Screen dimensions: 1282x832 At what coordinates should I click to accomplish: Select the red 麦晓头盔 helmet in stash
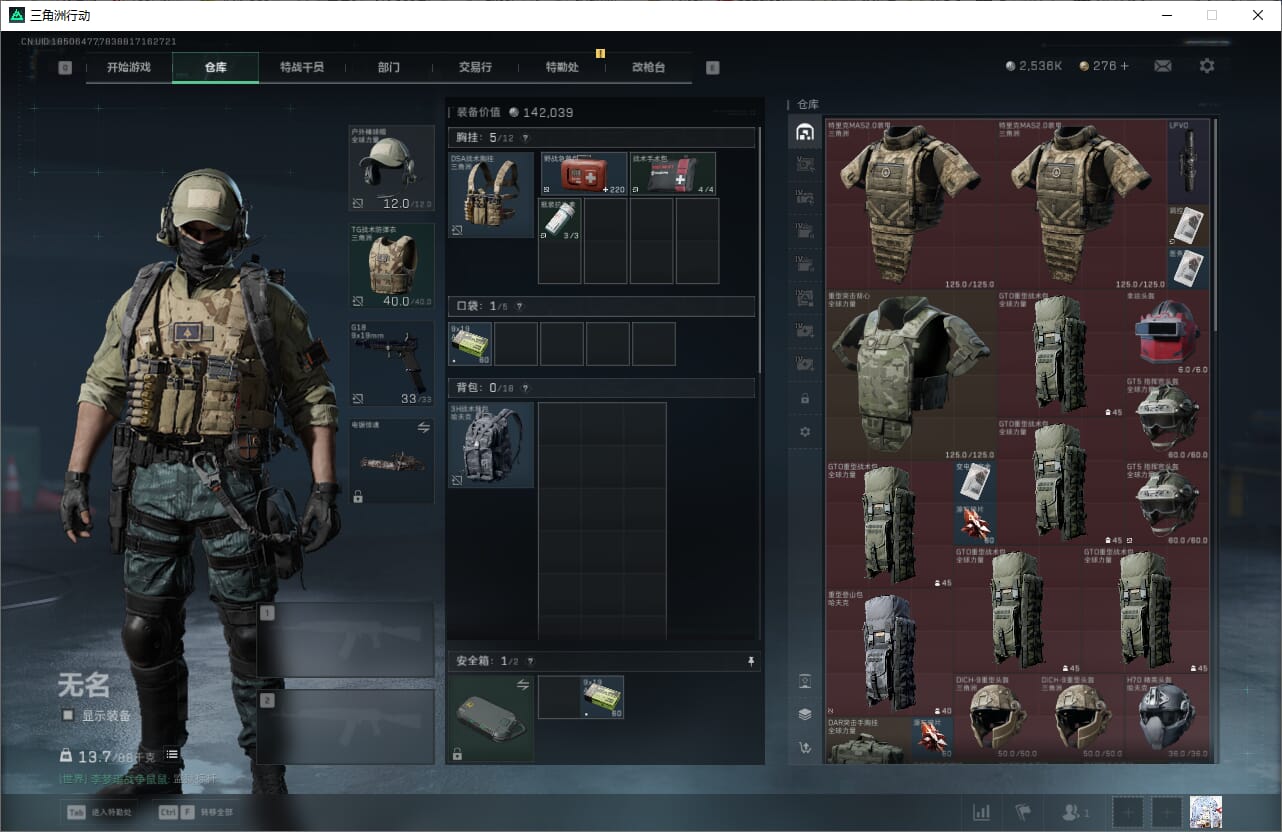click(1167, 333)
